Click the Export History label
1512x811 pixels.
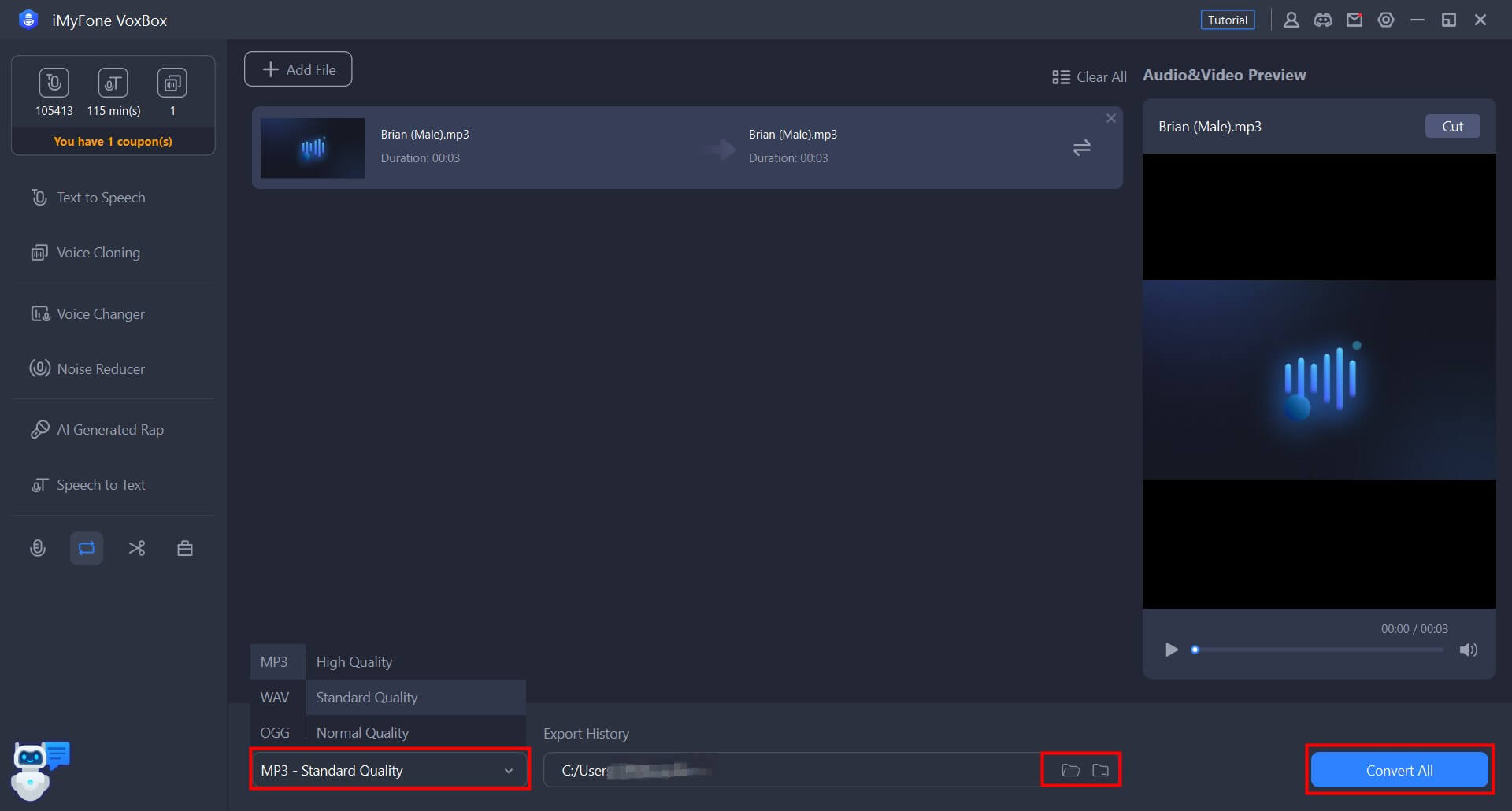coord(586,734)
